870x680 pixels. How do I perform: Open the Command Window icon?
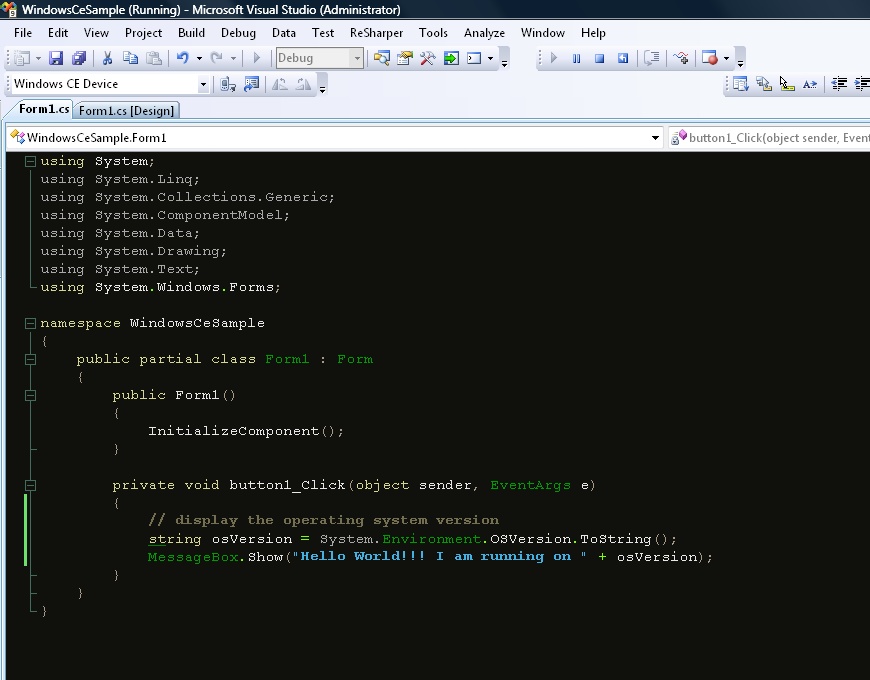click(474, 58)
